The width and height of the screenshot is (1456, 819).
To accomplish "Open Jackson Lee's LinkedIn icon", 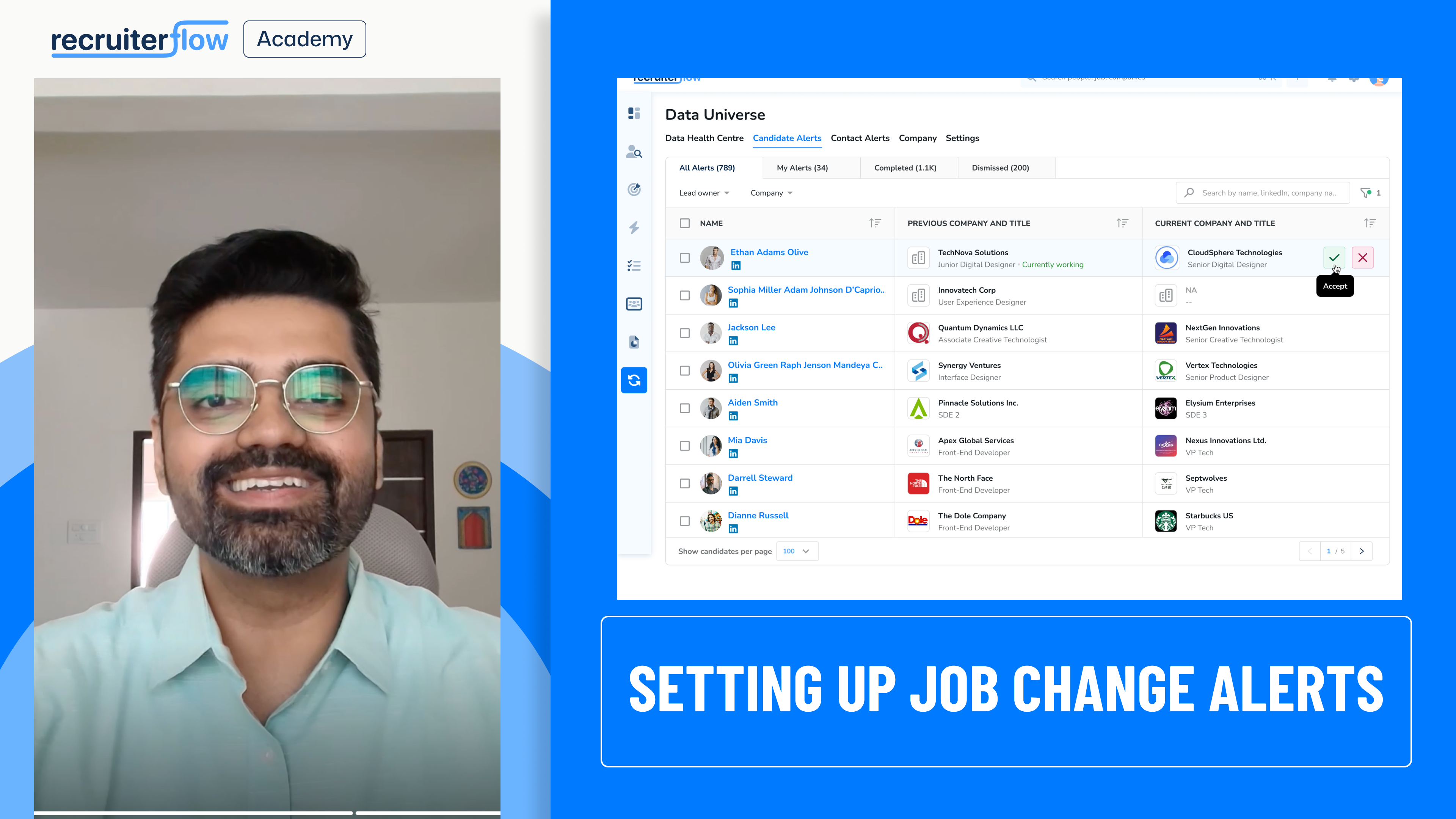I will coord(733,341).
